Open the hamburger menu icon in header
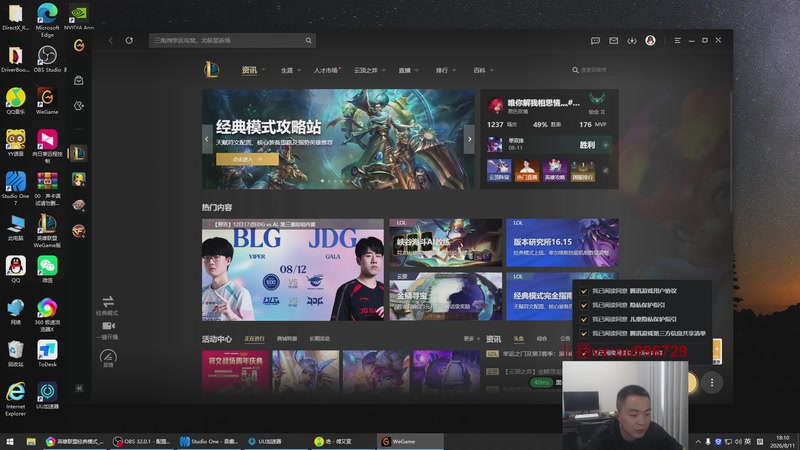This screenshot has width=800, height=450. pos(678,40)
